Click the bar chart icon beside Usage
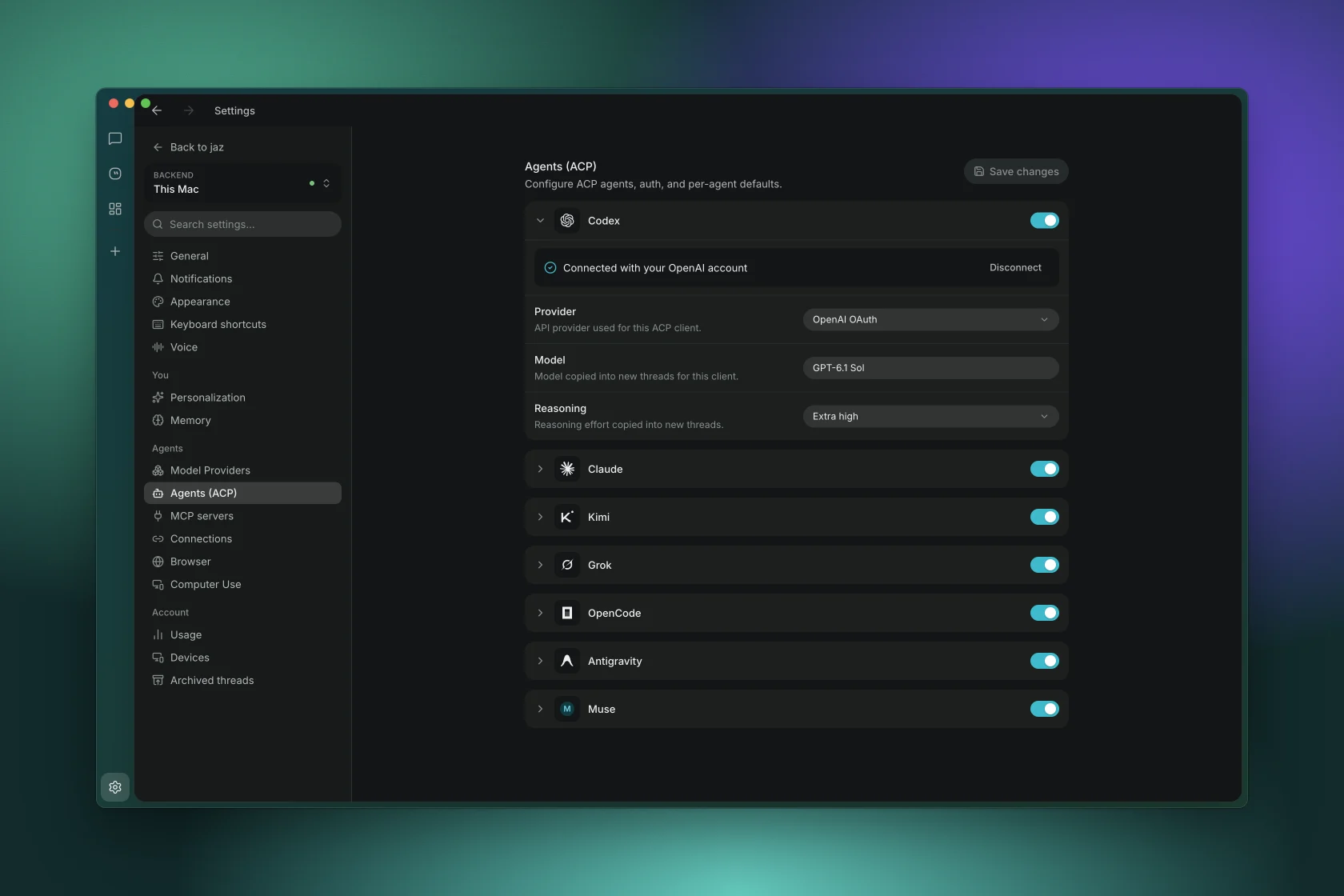 tap(158, 634)
